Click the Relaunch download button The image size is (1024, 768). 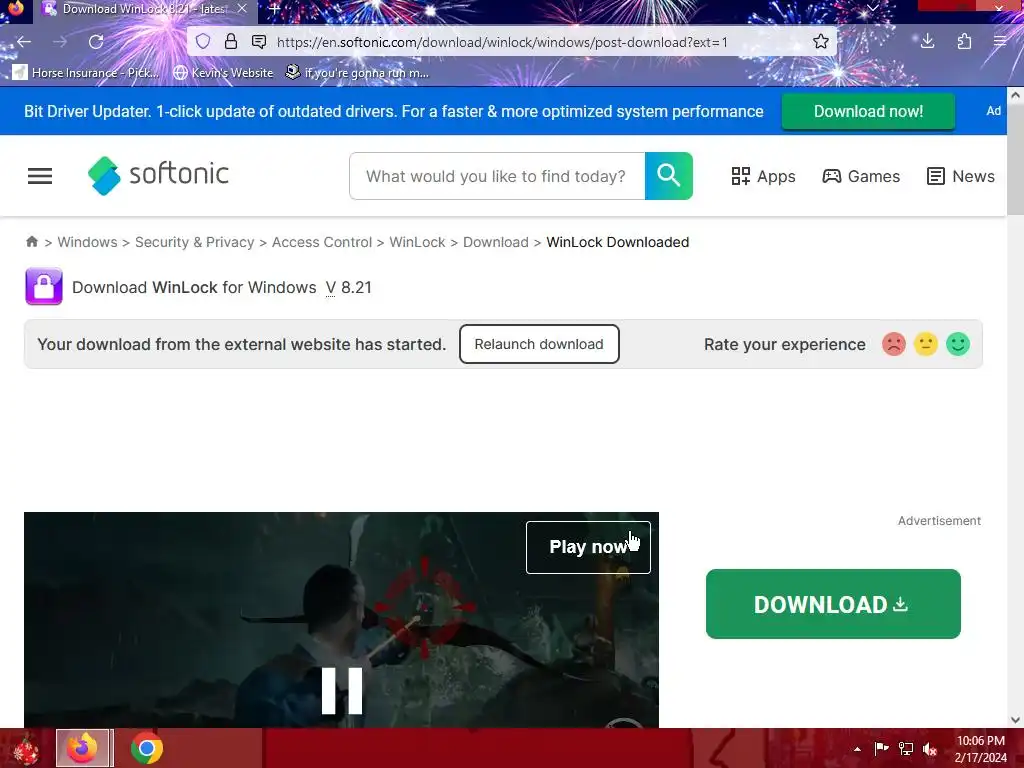click(539, 344)
